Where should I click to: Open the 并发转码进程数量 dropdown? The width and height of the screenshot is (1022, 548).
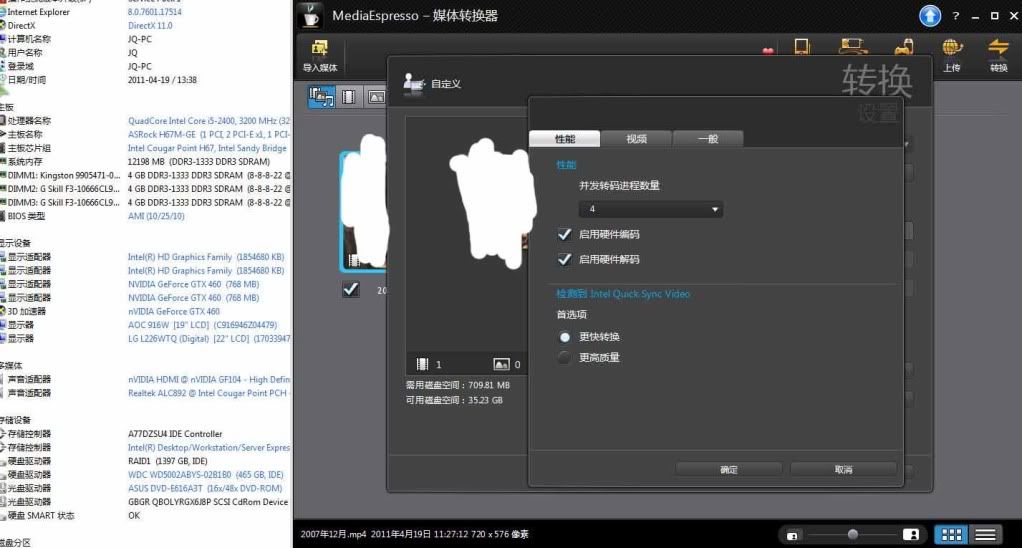click(650, 209)
